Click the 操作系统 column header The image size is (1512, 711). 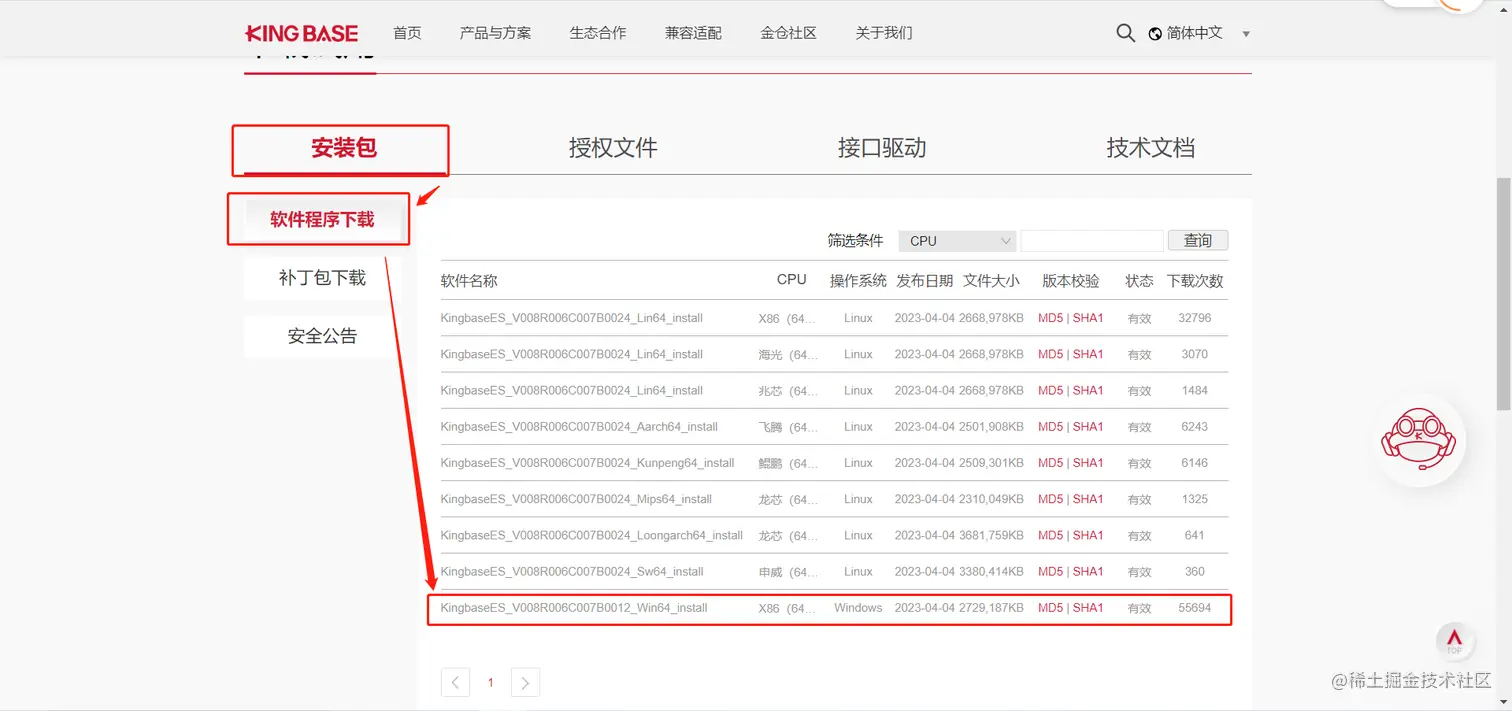(x=858, y=281)
